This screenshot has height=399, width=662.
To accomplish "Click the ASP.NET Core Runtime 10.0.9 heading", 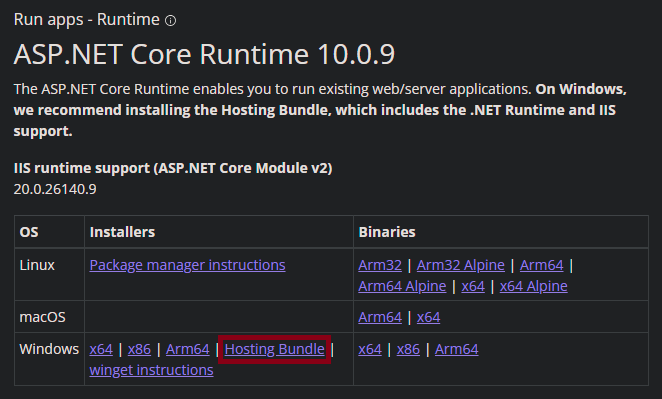I will coord(204,54).
